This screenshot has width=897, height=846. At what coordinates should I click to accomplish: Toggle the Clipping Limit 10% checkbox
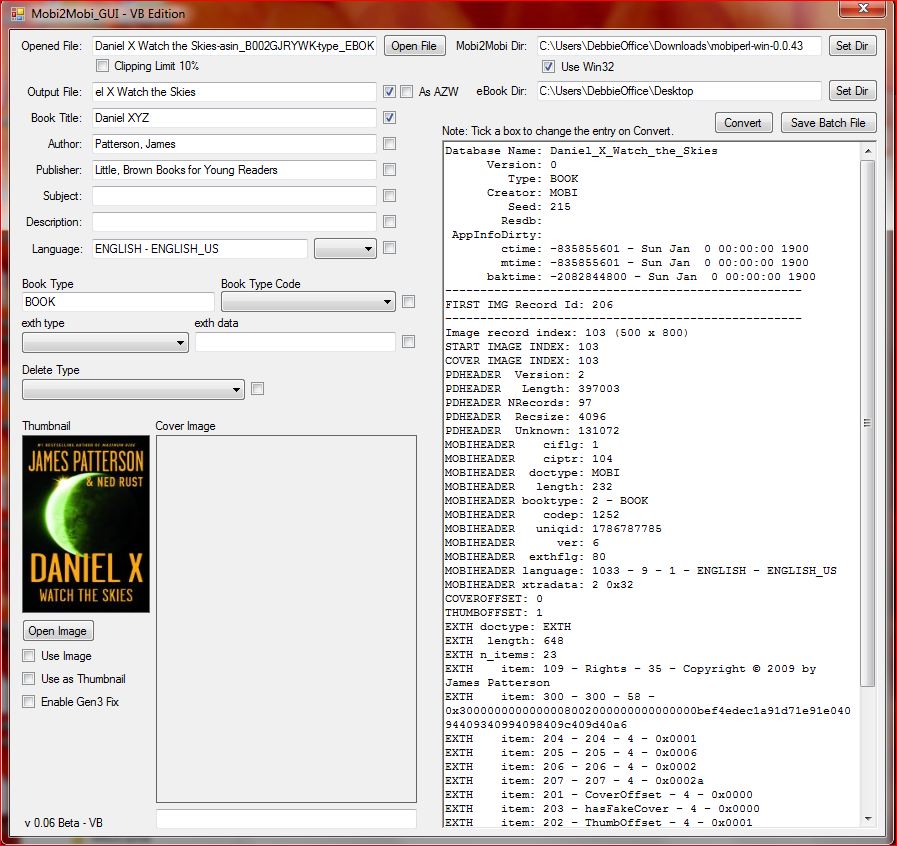pos(103,66)
